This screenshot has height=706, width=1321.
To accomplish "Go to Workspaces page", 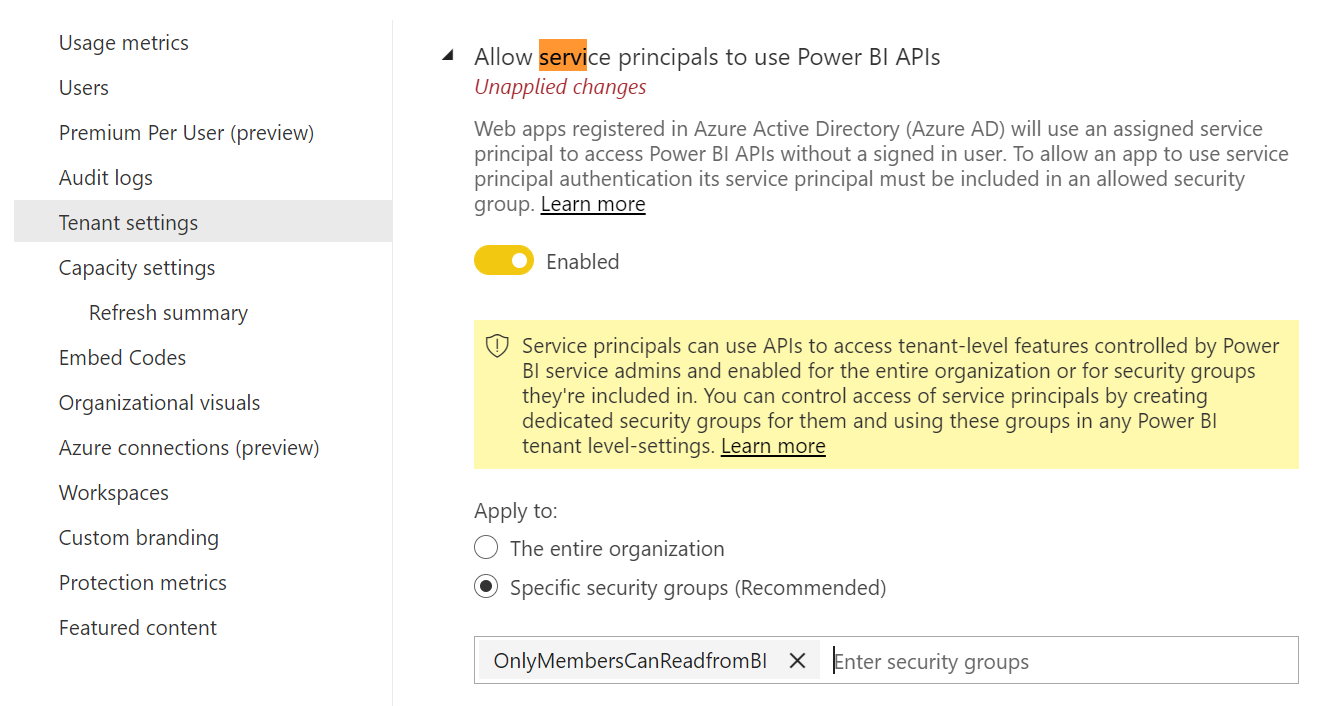I will click(114, 493).
